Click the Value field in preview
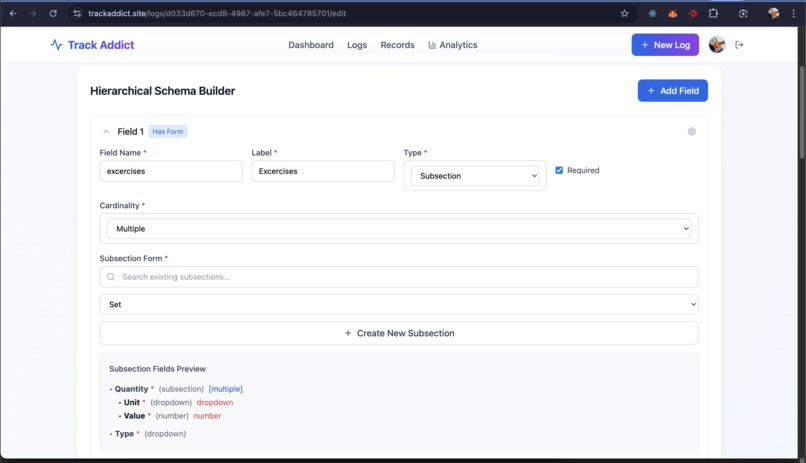Viewport: 806px width, 463px height. coord(134,416)
